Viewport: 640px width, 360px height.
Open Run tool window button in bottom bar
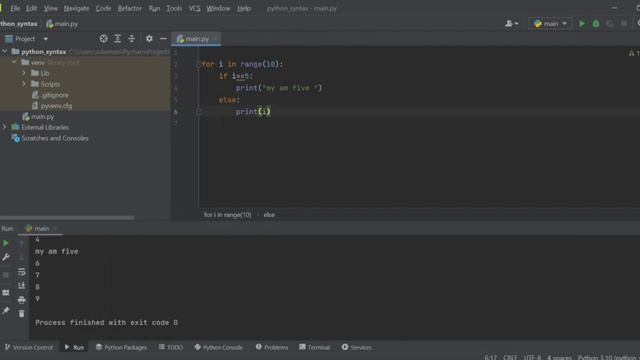point(74,347)
